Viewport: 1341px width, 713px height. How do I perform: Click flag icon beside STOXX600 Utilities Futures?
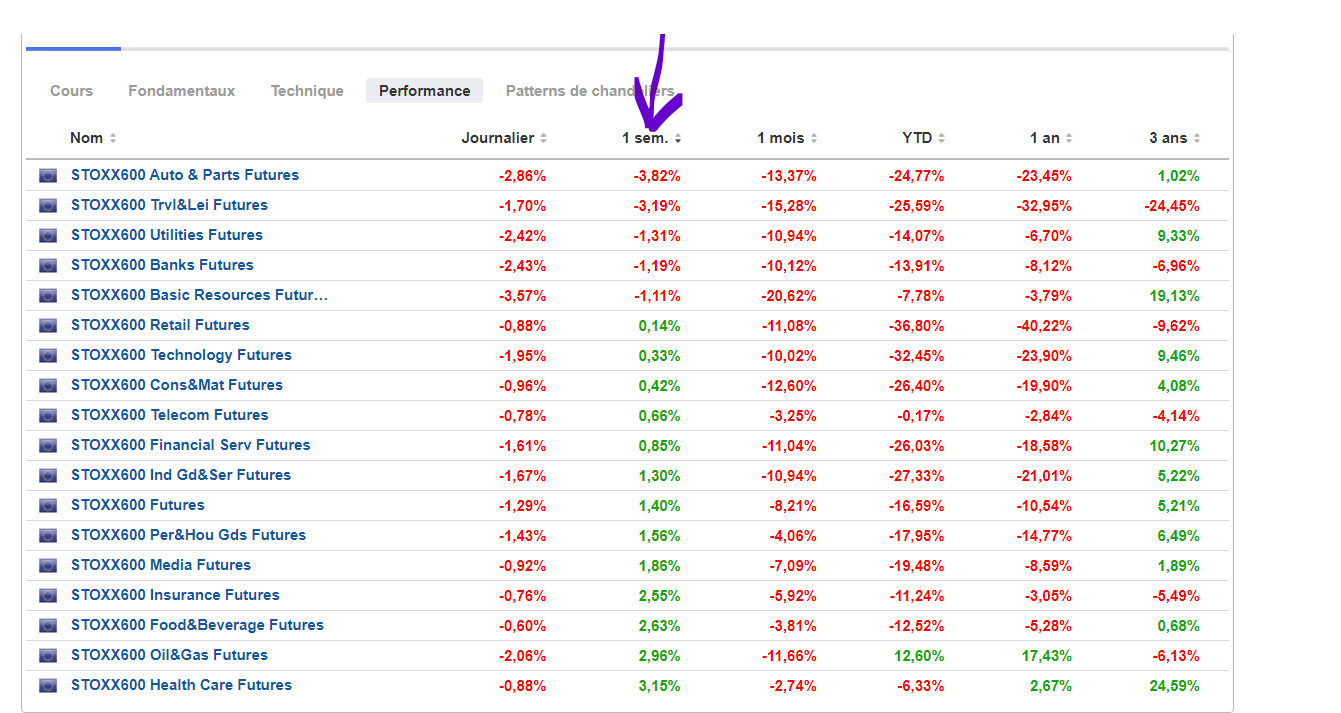(48, 235)
